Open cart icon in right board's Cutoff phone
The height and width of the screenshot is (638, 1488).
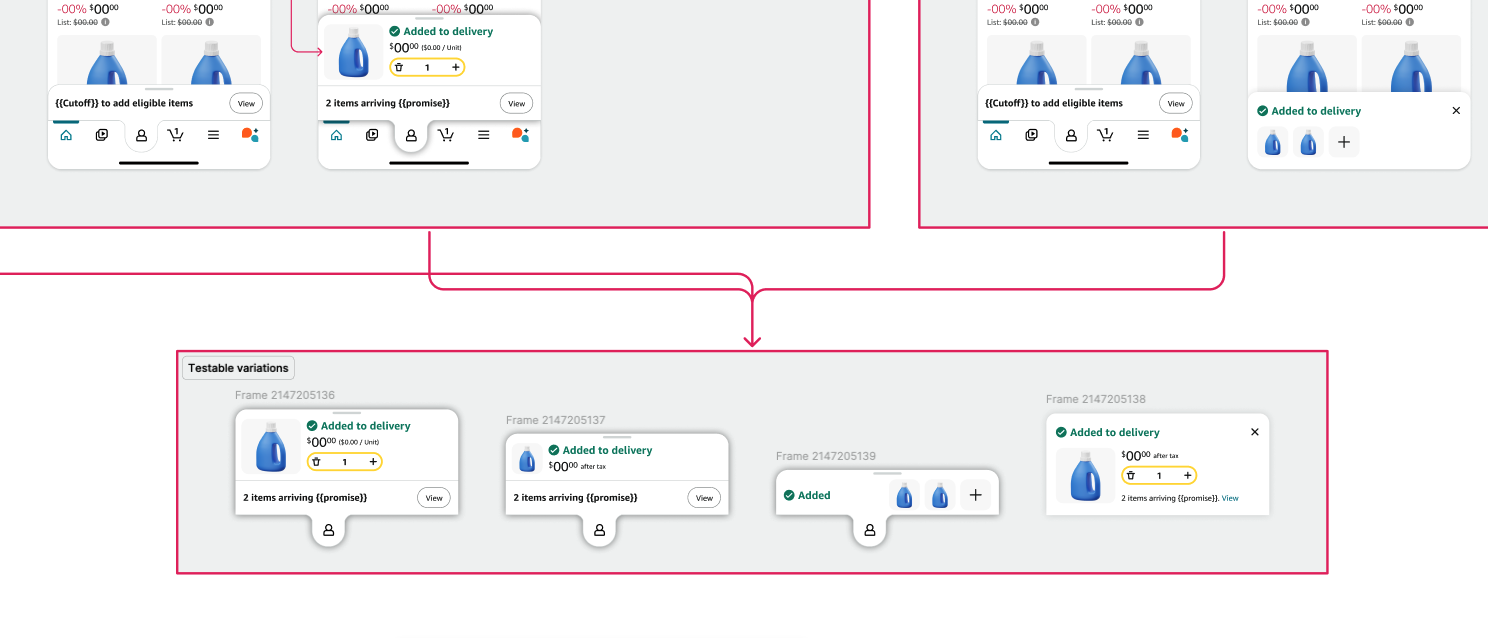[x=1106, y=135]
